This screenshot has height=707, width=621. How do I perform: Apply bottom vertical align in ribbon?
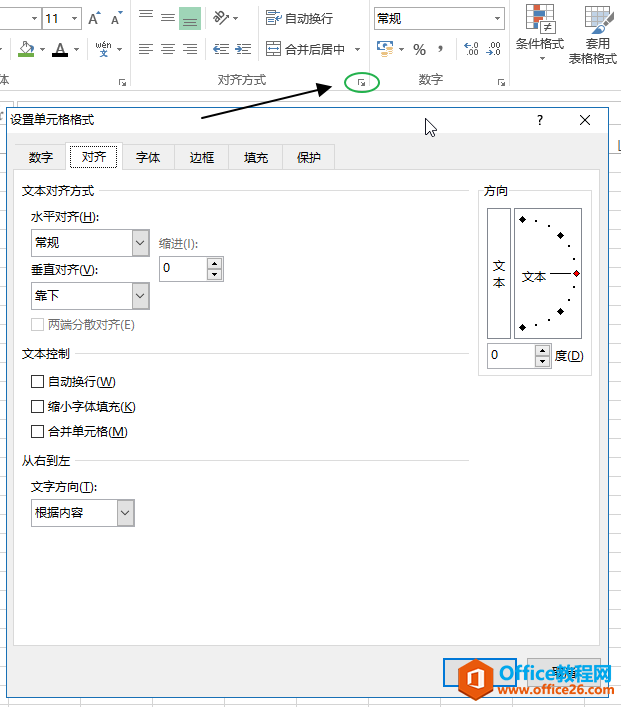[190, 18]
